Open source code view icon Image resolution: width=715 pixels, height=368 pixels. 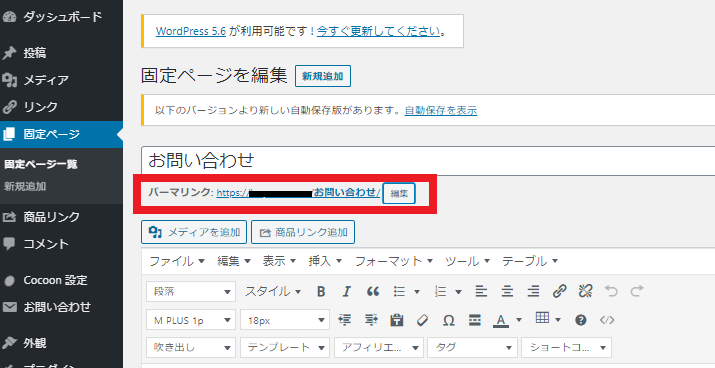click(607, 320)
